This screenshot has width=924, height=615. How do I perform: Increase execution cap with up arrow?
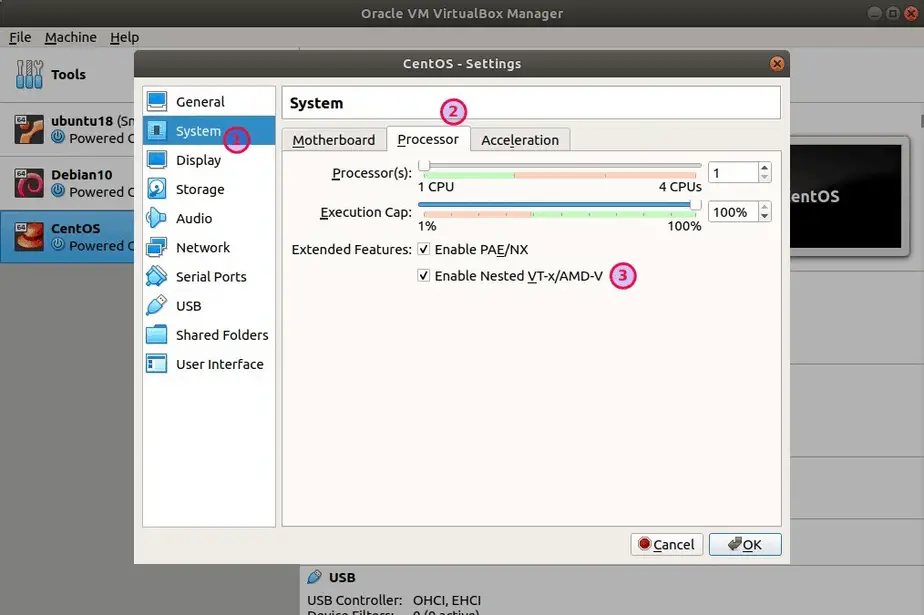764,207
